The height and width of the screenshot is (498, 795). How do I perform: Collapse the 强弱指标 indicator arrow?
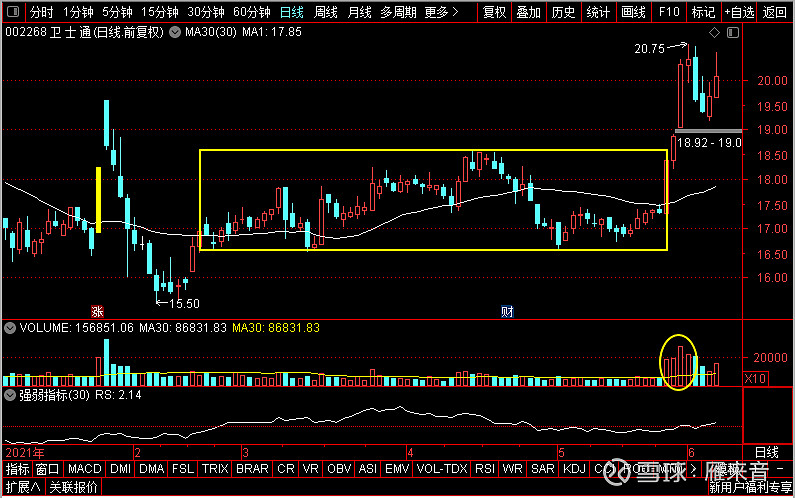[10, 395]
